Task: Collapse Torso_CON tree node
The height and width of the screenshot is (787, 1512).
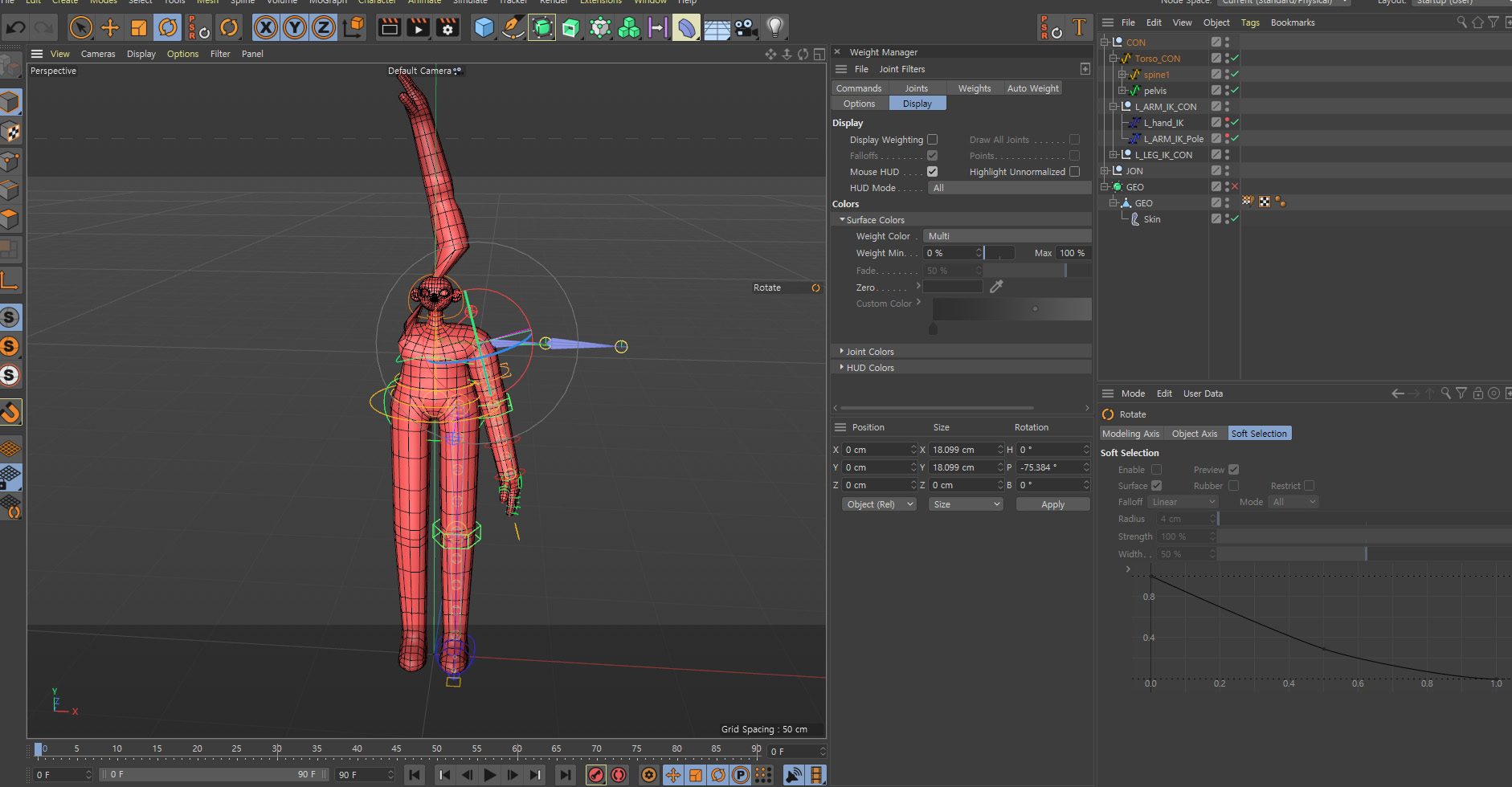Action: pos(1114,59)
